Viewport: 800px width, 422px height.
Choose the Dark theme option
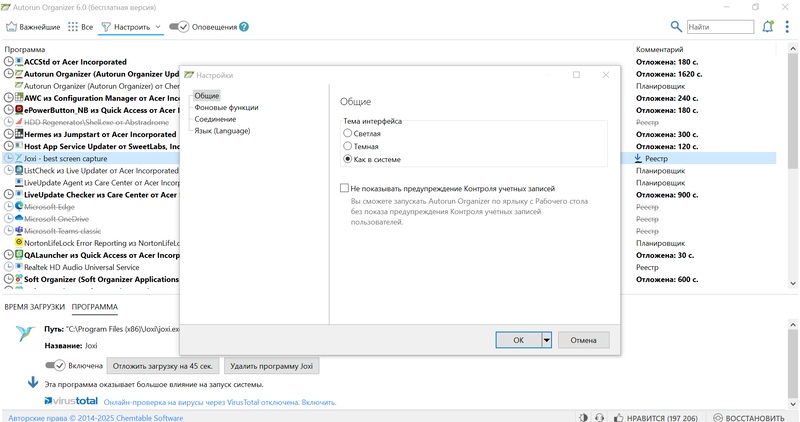(x=348, y=146)
